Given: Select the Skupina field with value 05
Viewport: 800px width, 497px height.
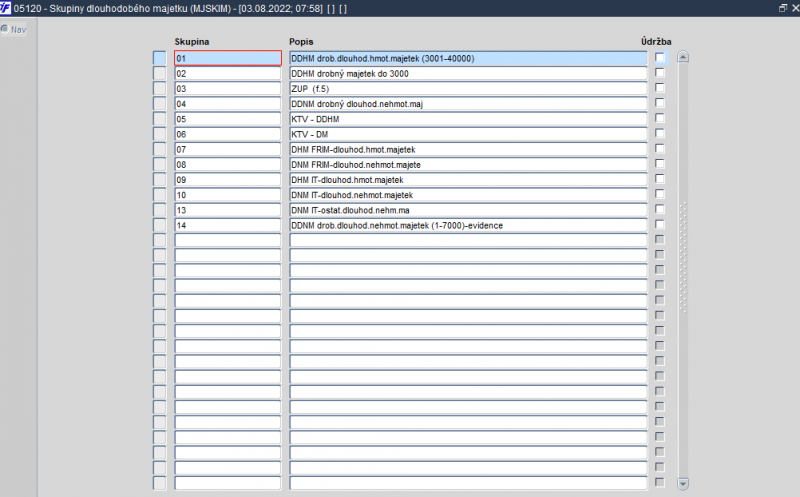Looking at the screenshot, I should tap(228, 119).
